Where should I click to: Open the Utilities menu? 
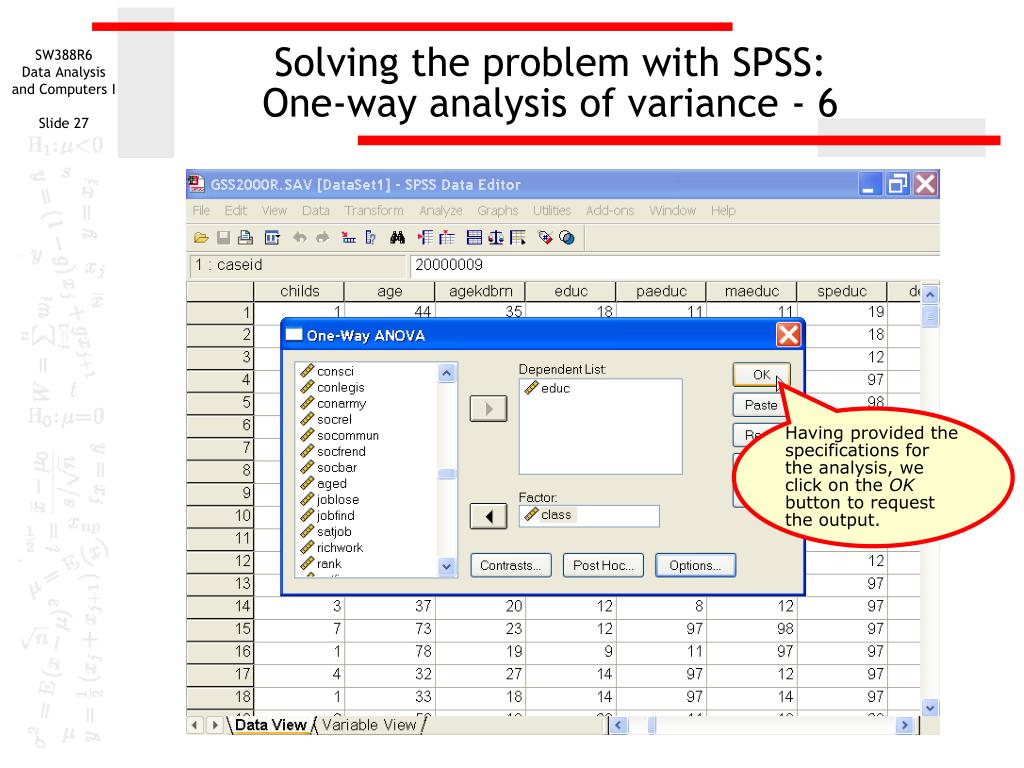click(552, 210)
